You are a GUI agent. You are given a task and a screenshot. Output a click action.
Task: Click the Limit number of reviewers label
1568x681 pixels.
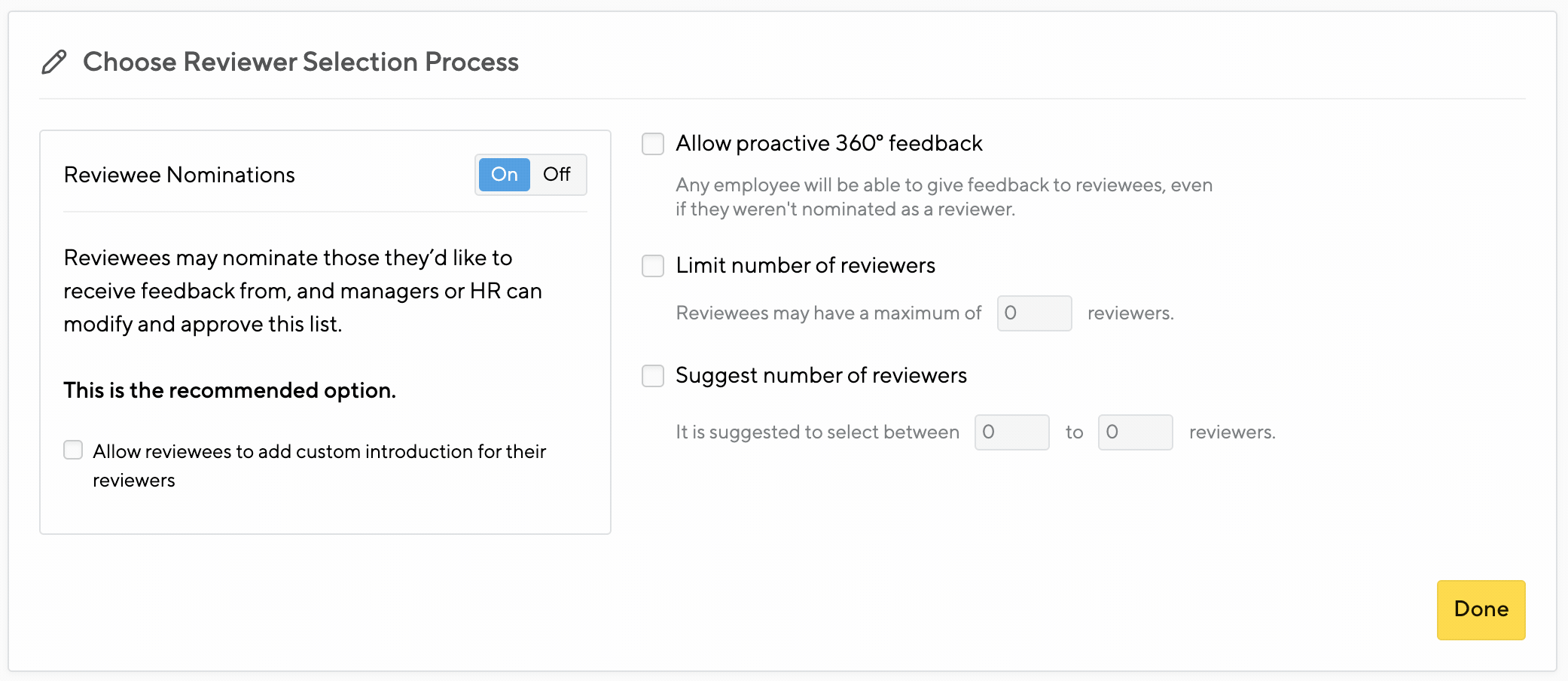click(x=805, y=266)
